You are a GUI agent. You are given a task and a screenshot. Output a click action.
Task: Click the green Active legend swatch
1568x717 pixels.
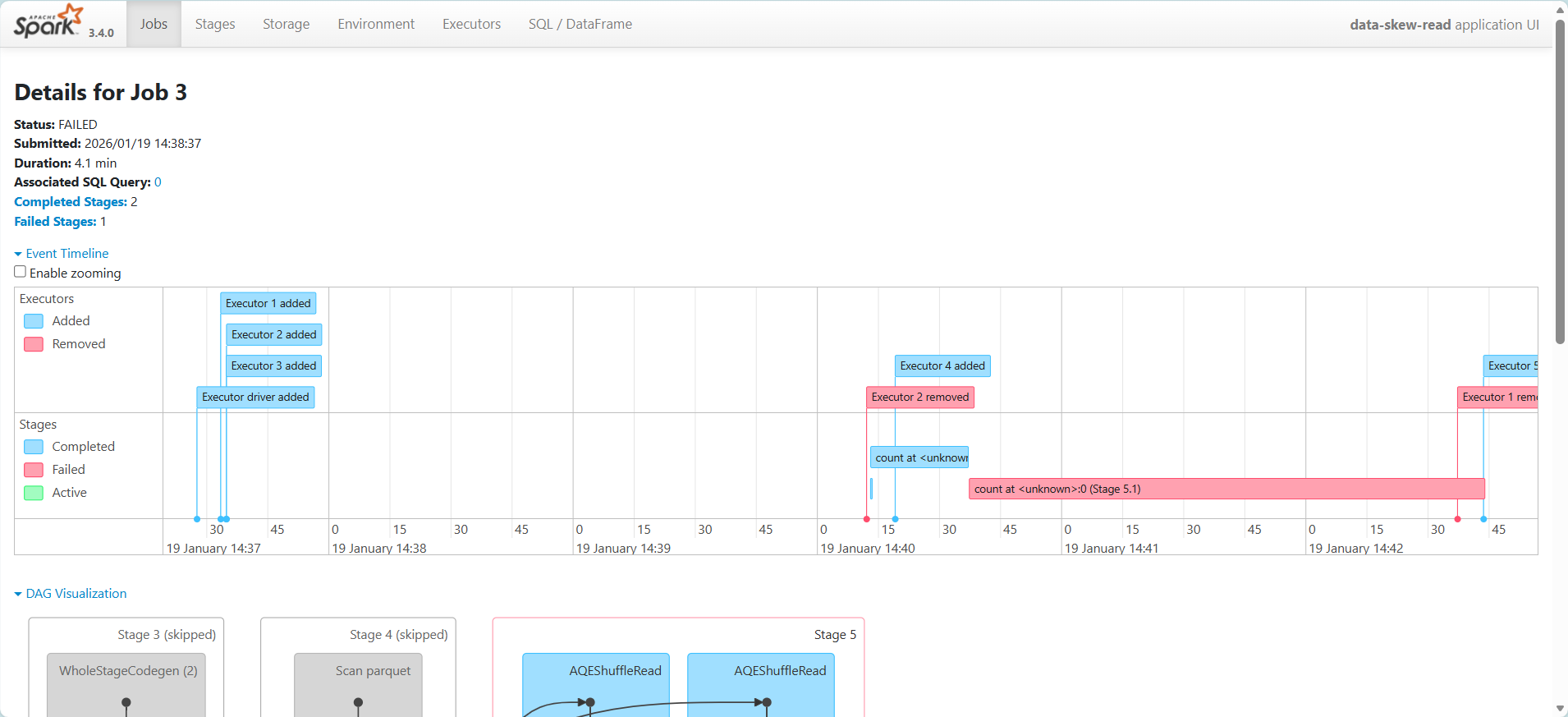(x=34, y=493)
